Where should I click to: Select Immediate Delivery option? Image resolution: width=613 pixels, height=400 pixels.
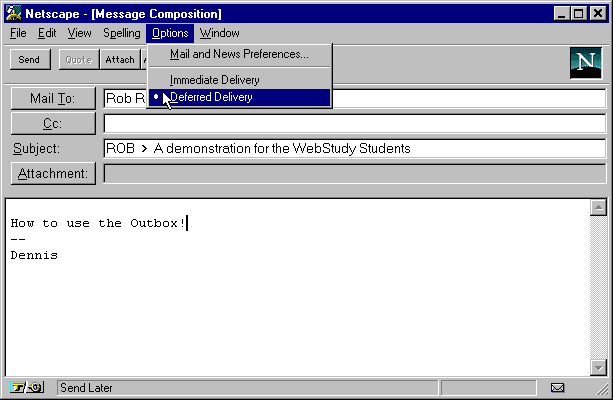239,80
